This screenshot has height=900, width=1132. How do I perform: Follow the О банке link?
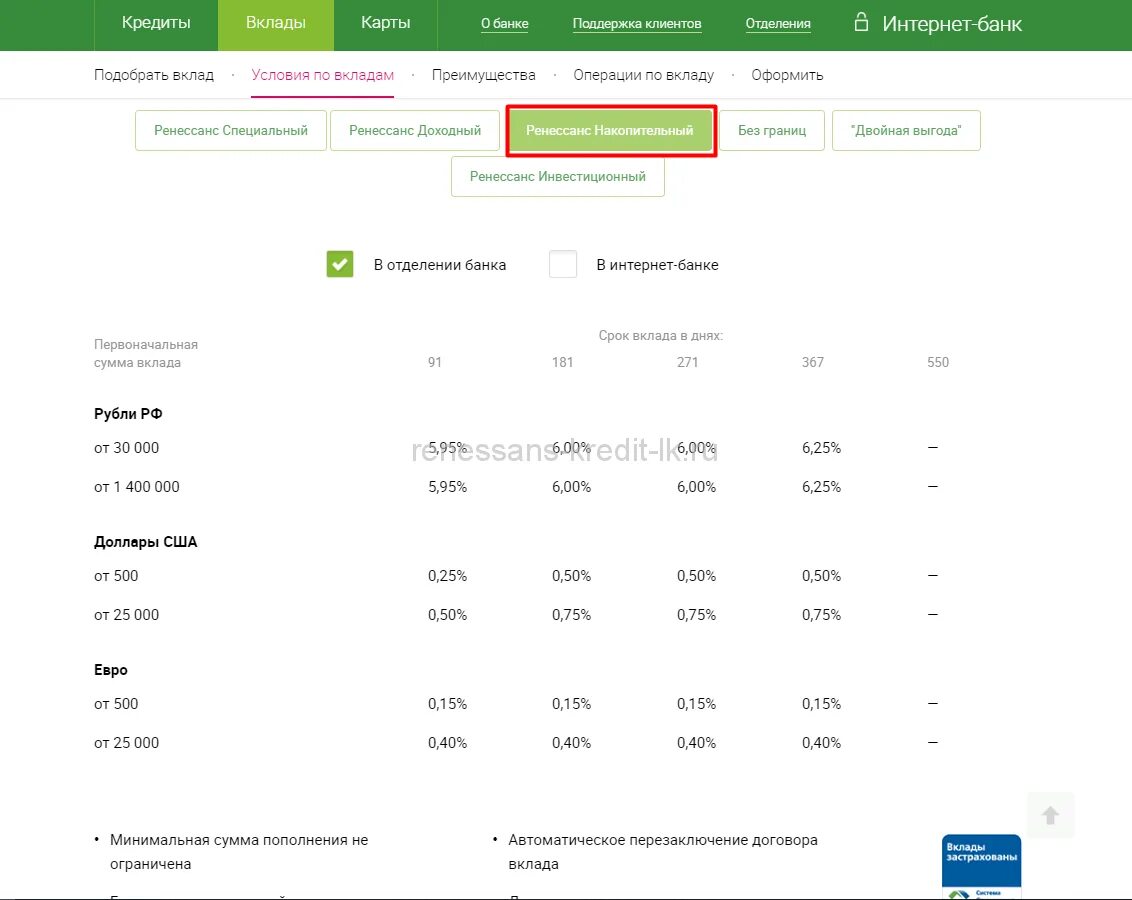point(505,24)
